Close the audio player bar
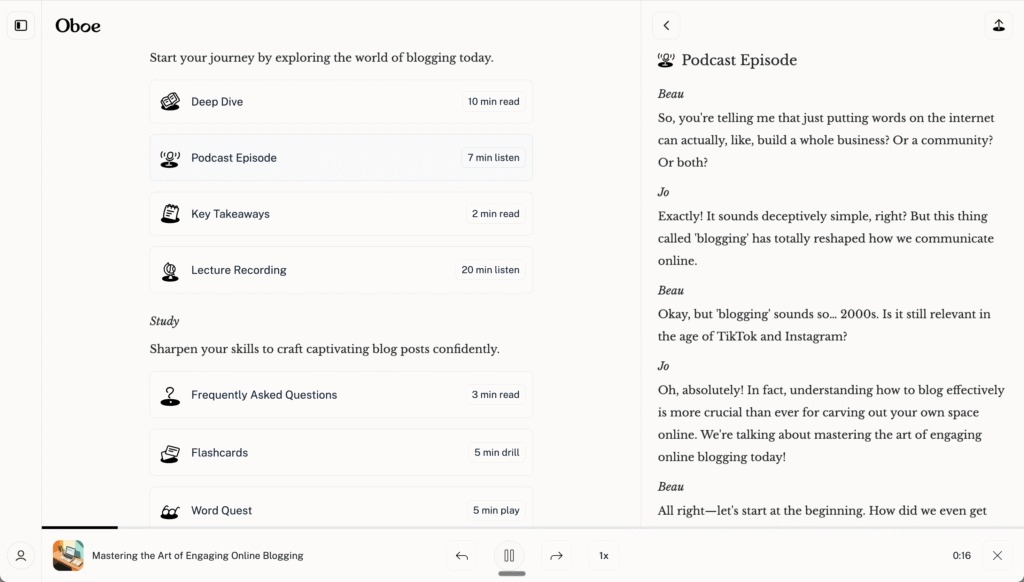The width and height of the screenshot is (1024, 582). coord(997,555)
